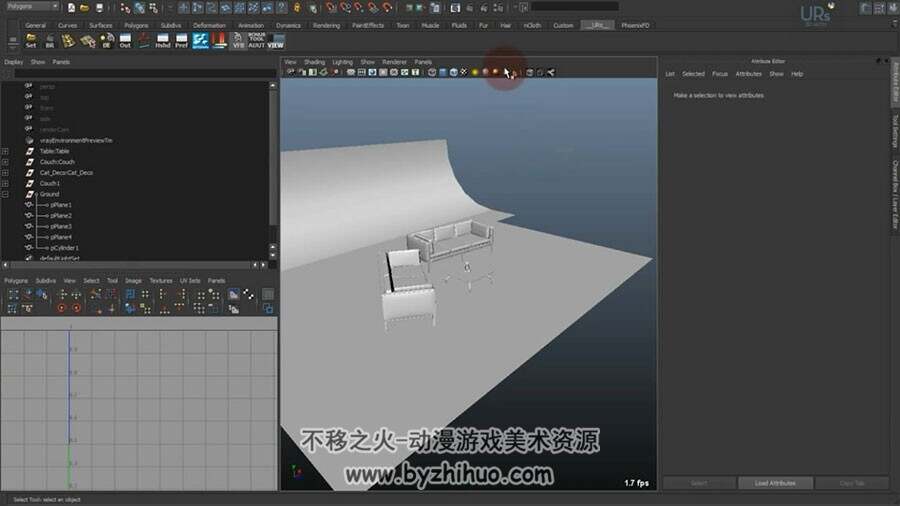Click the Bonus Tool AUUT shelf button
Image resolution: width=900 pixels, height=506 pixels.
click(x=257, y=41)
